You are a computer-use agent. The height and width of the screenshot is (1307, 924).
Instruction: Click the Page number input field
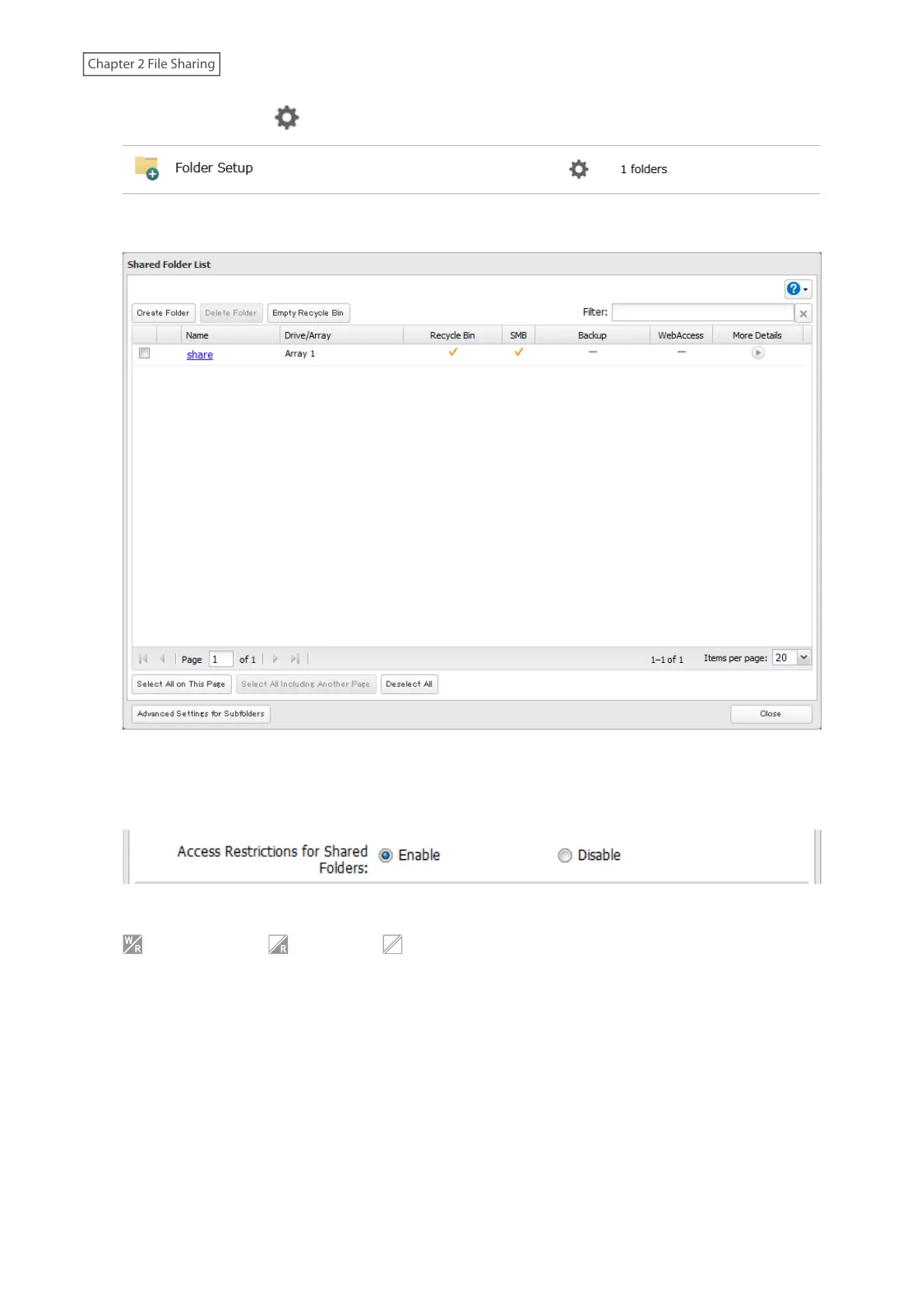(x=221, y=659)
